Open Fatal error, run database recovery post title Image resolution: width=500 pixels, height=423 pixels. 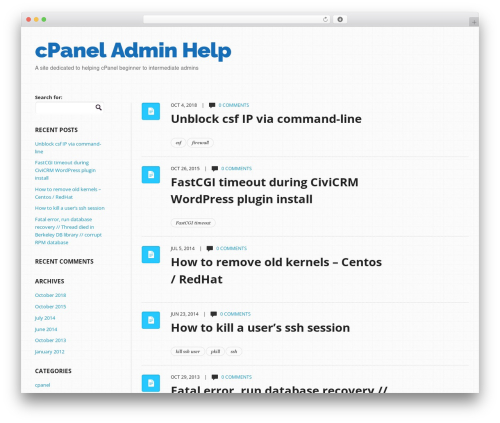(x=279, y=388)
